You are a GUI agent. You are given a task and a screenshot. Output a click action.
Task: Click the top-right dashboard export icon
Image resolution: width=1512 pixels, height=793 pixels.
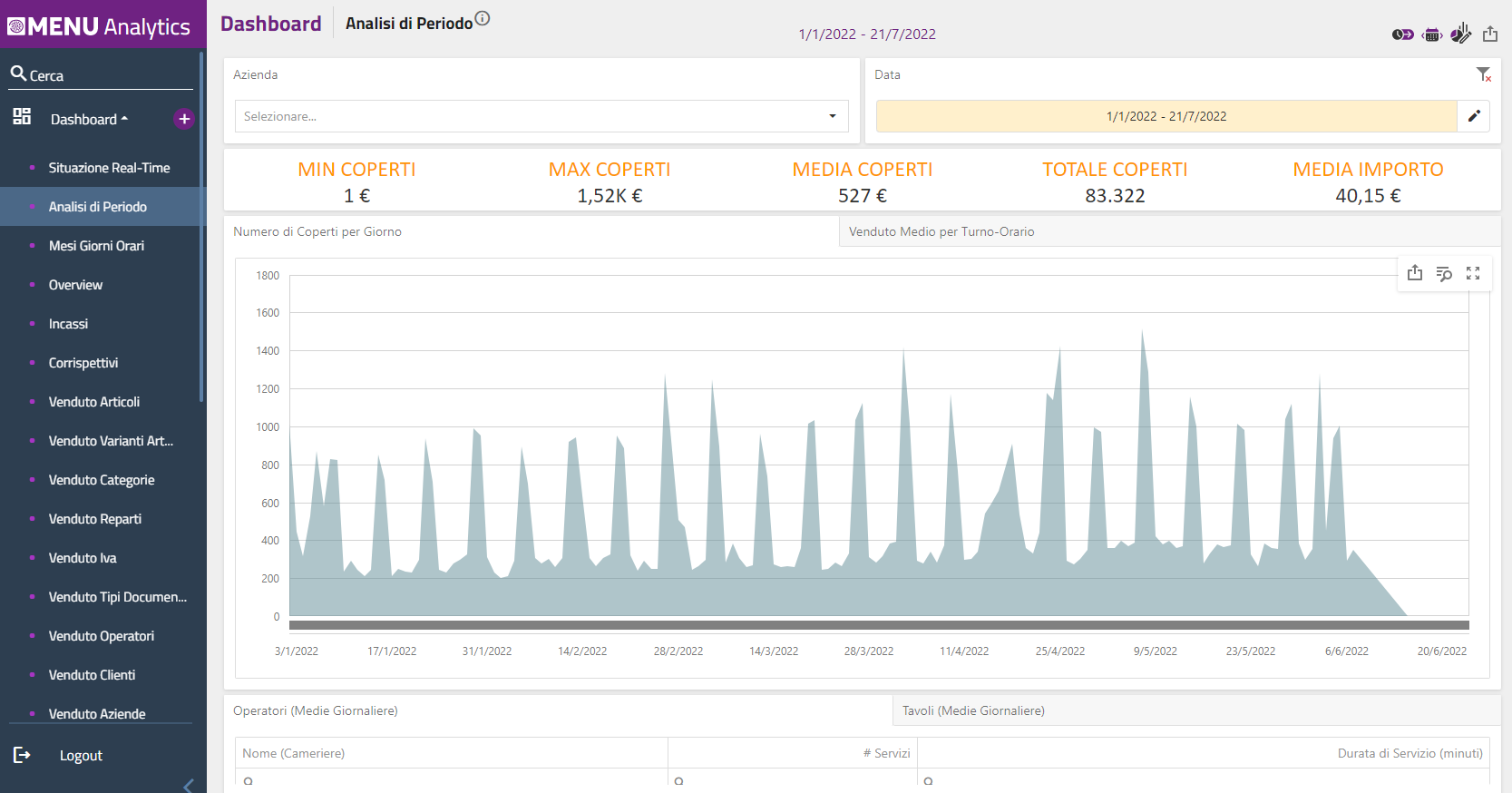(1490, 34)
